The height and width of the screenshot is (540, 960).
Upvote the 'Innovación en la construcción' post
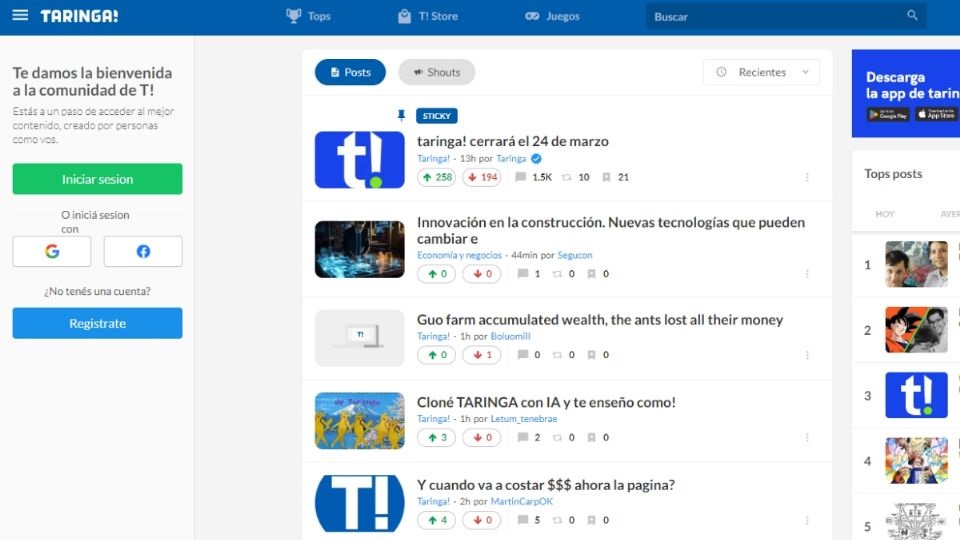(x=437, y=274)
